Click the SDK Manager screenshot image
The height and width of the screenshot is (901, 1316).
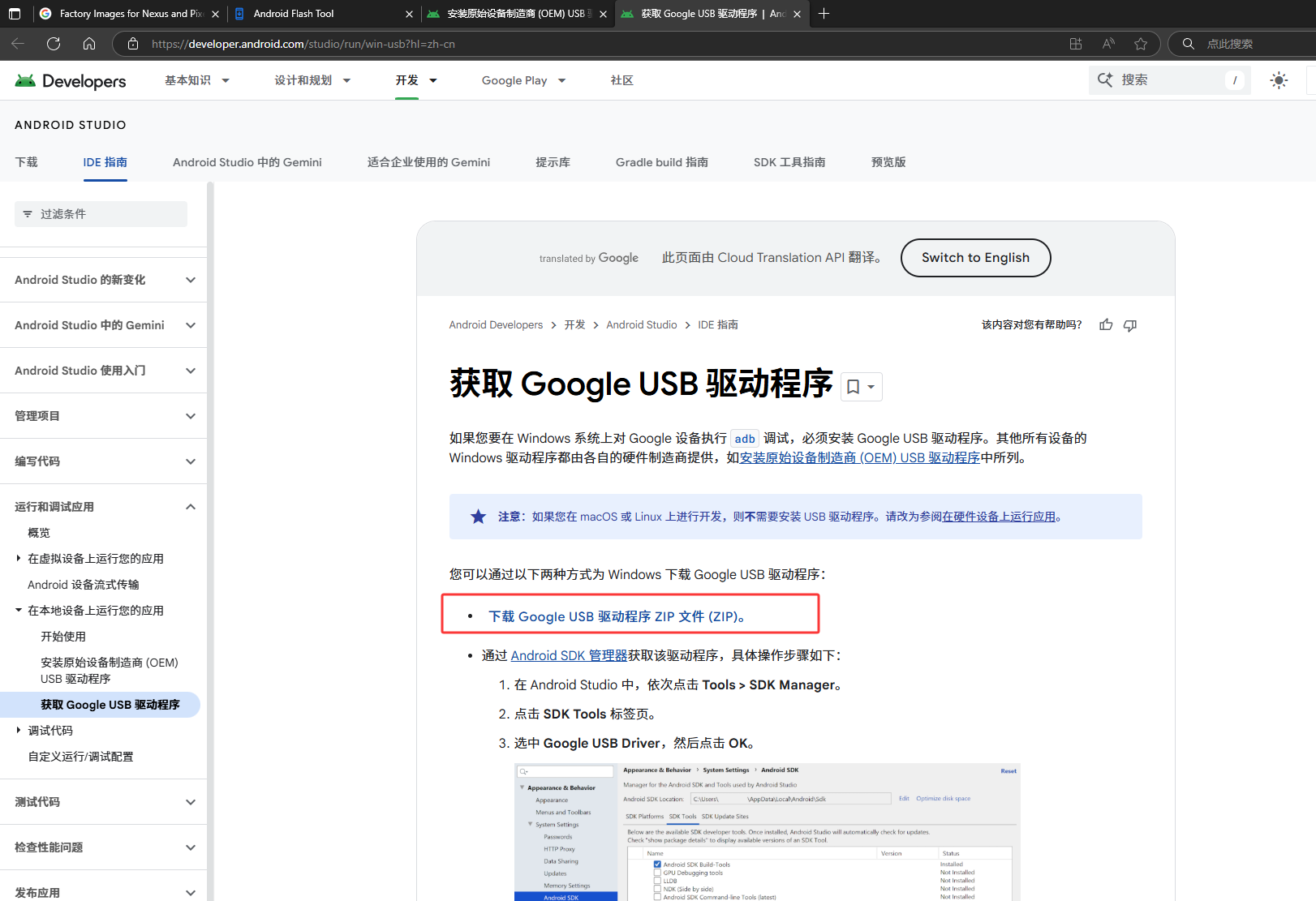coord(767,832)
